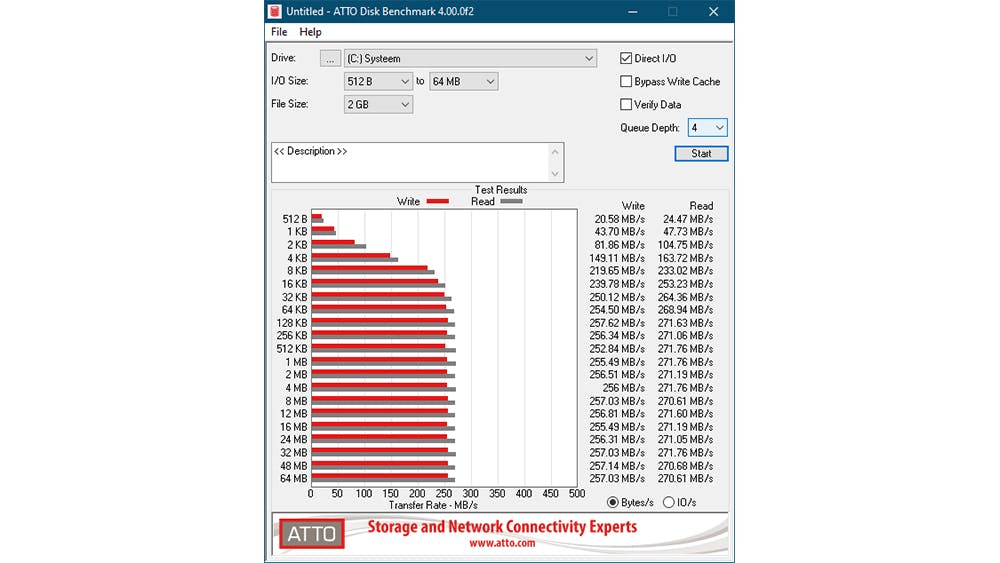Click the 256 MB/s write value for 4 MB
This screenshot has height=563, width=1000.
pos(623,388)
